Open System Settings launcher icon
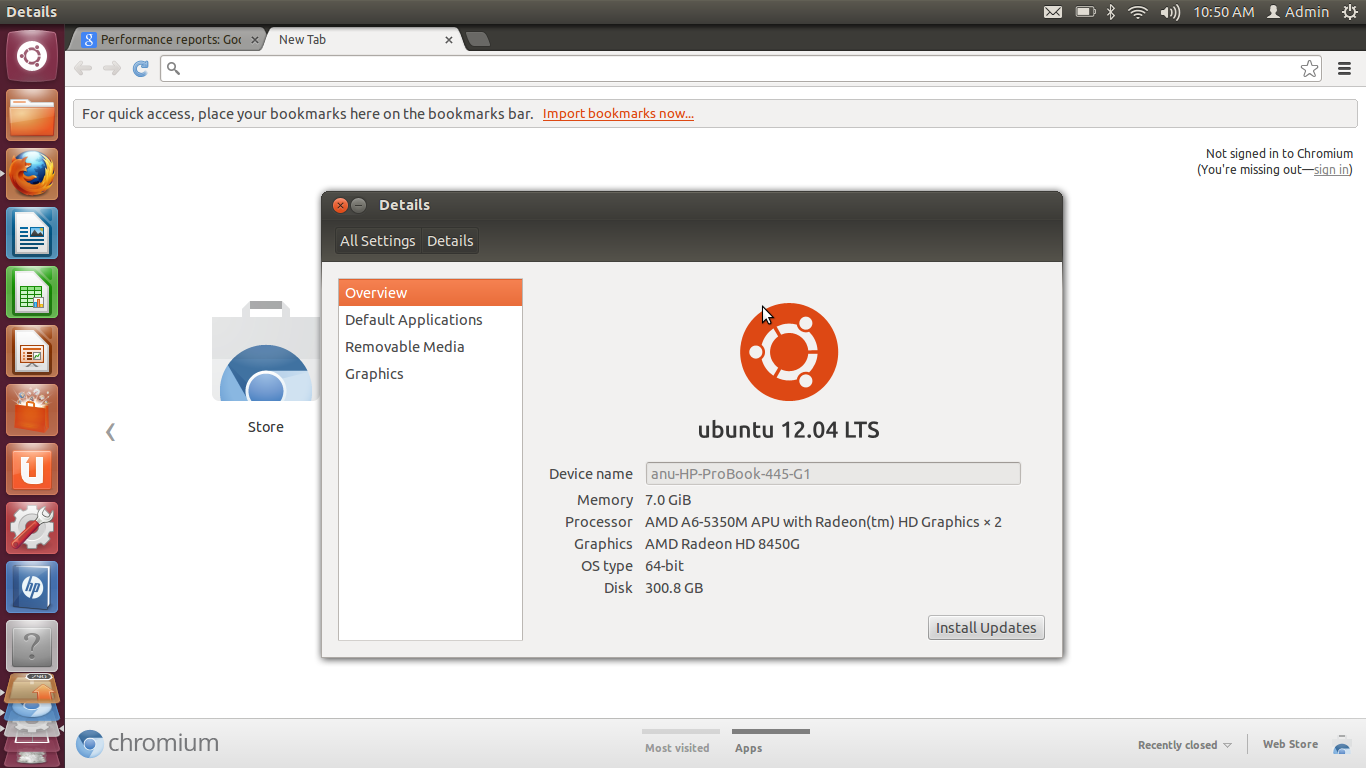Screen dimensions: 1366x768 click(32, 529)
